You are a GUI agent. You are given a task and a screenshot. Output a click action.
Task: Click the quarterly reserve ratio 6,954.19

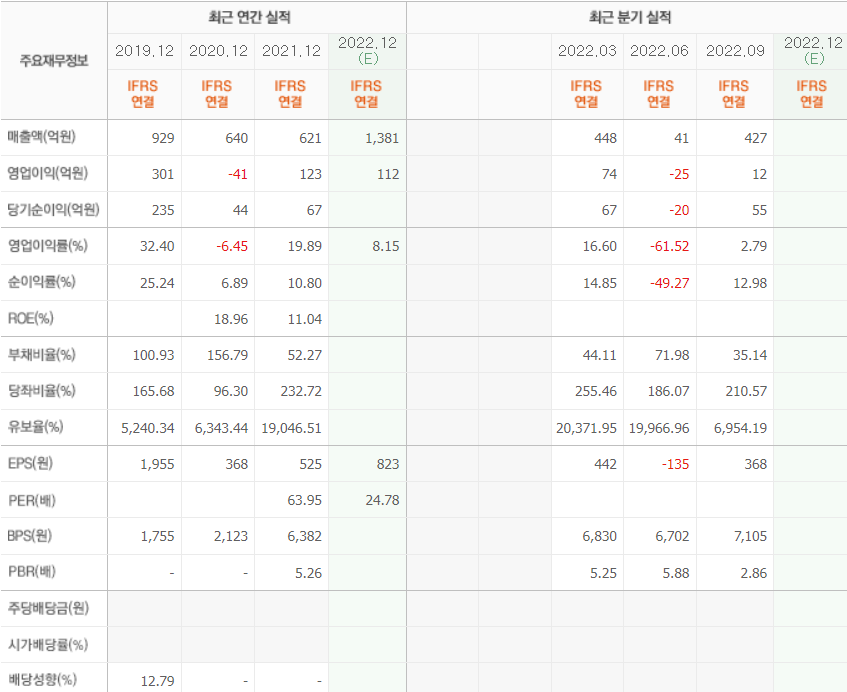click(x=740, y=428)
